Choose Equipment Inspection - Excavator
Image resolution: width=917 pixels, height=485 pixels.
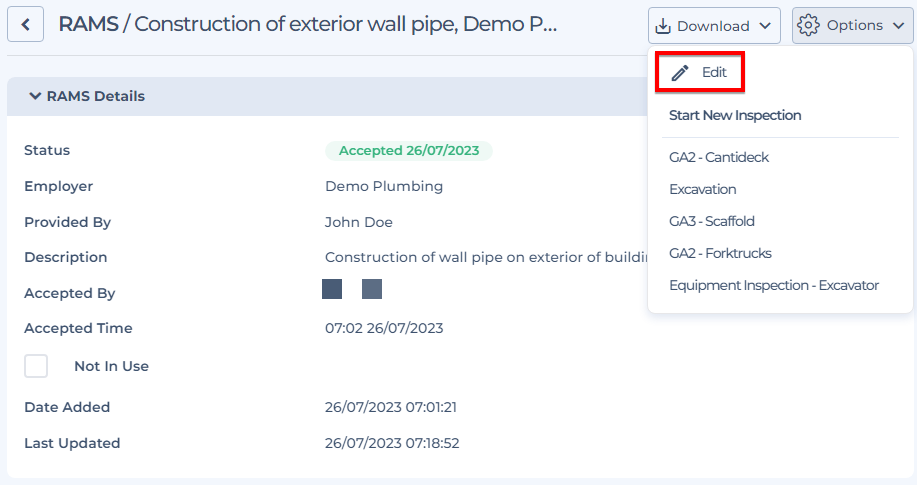point(774,286)
